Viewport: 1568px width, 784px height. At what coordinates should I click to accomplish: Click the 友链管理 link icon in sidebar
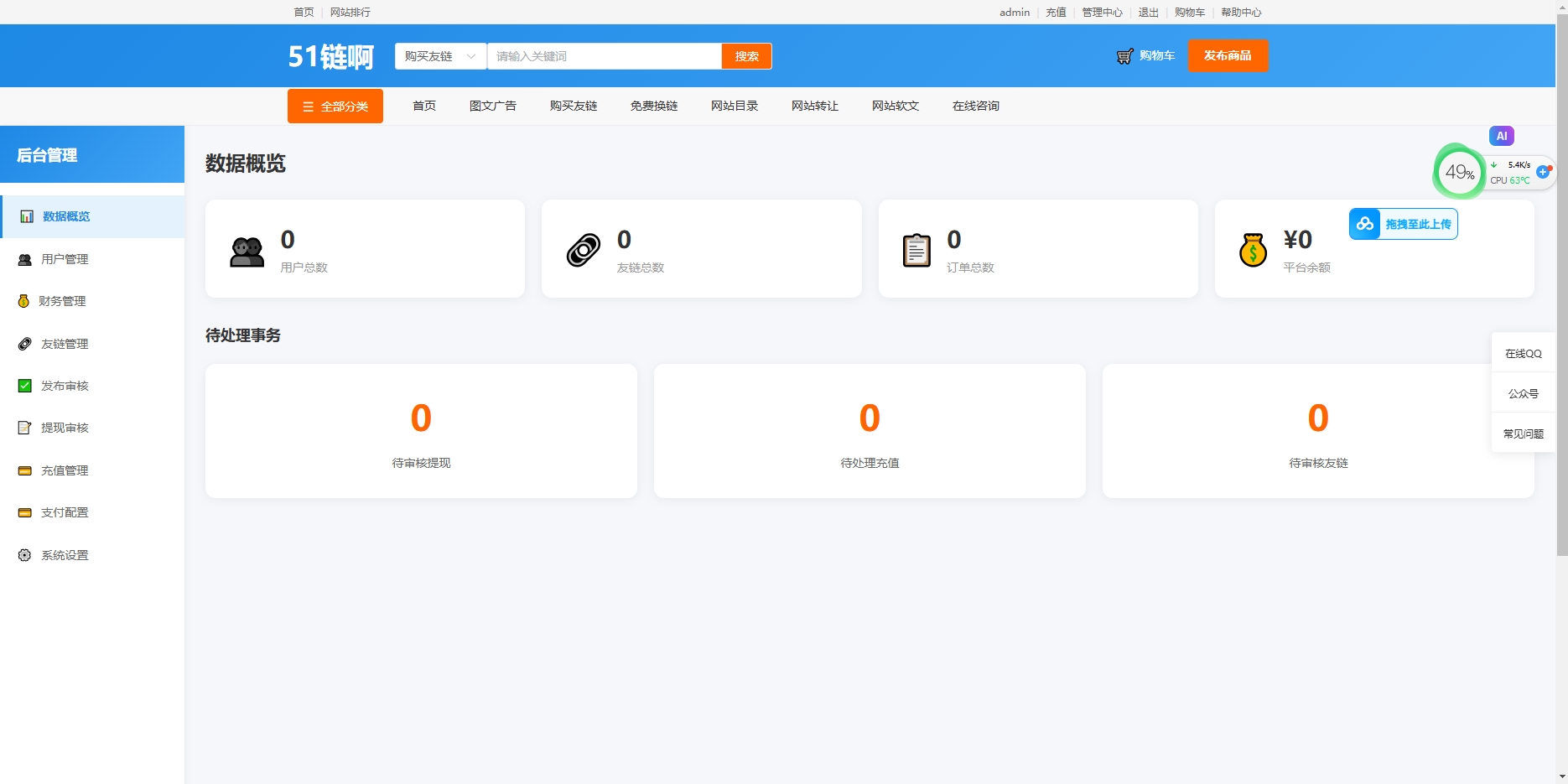[25, 344]
